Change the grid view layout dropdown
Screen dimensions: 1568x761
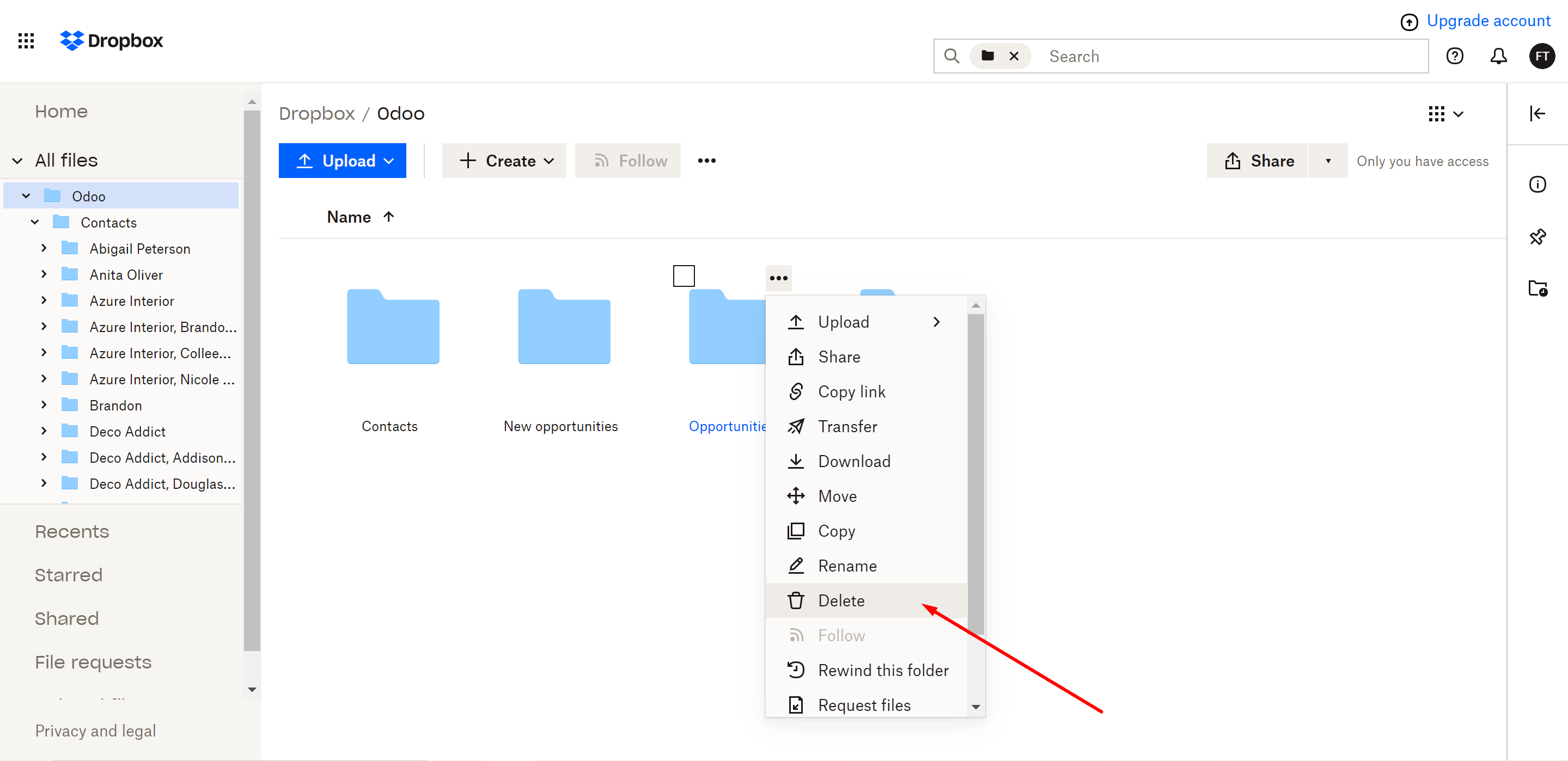1445,114
